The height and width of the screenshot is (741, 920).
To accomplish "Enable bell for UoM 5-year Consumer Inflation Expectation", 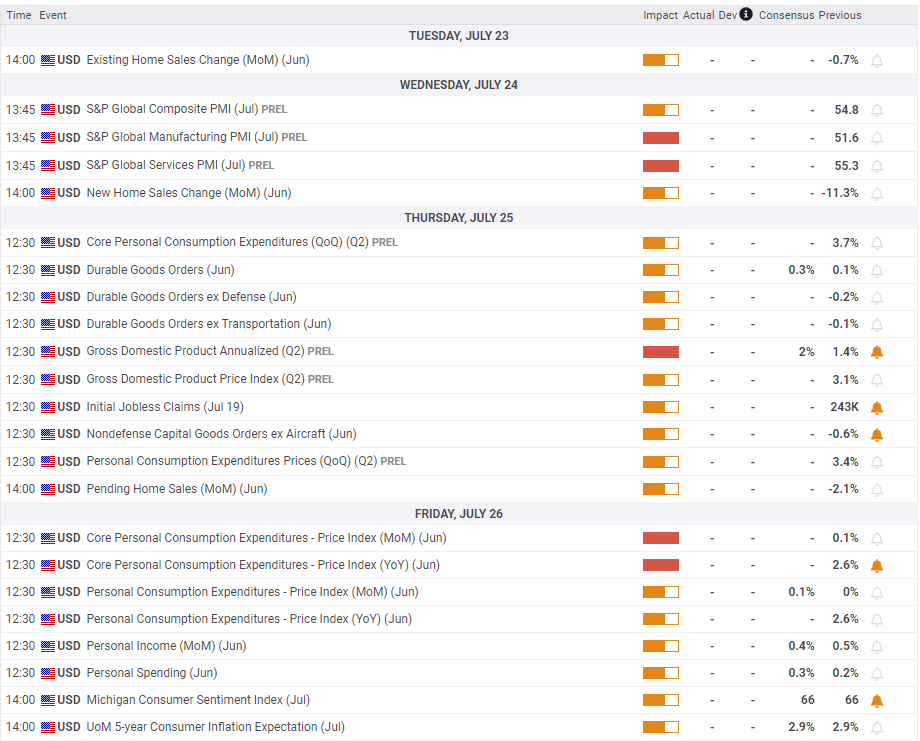I will point(877,728).
